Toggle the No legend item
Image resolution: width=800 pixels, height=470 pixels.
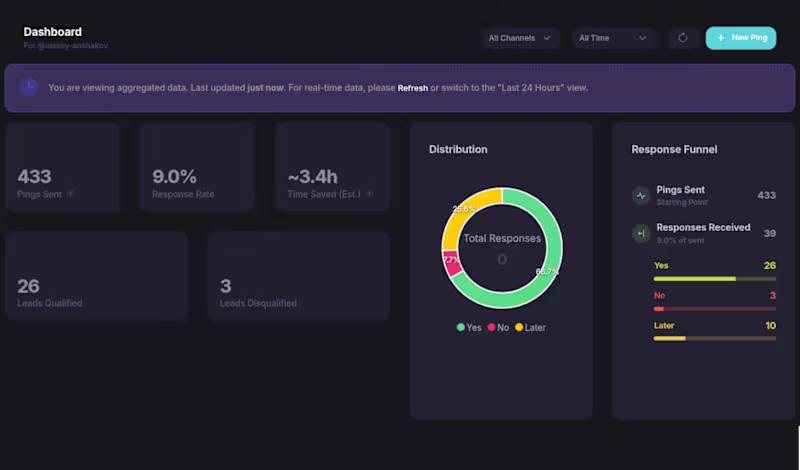click(498, 328)
